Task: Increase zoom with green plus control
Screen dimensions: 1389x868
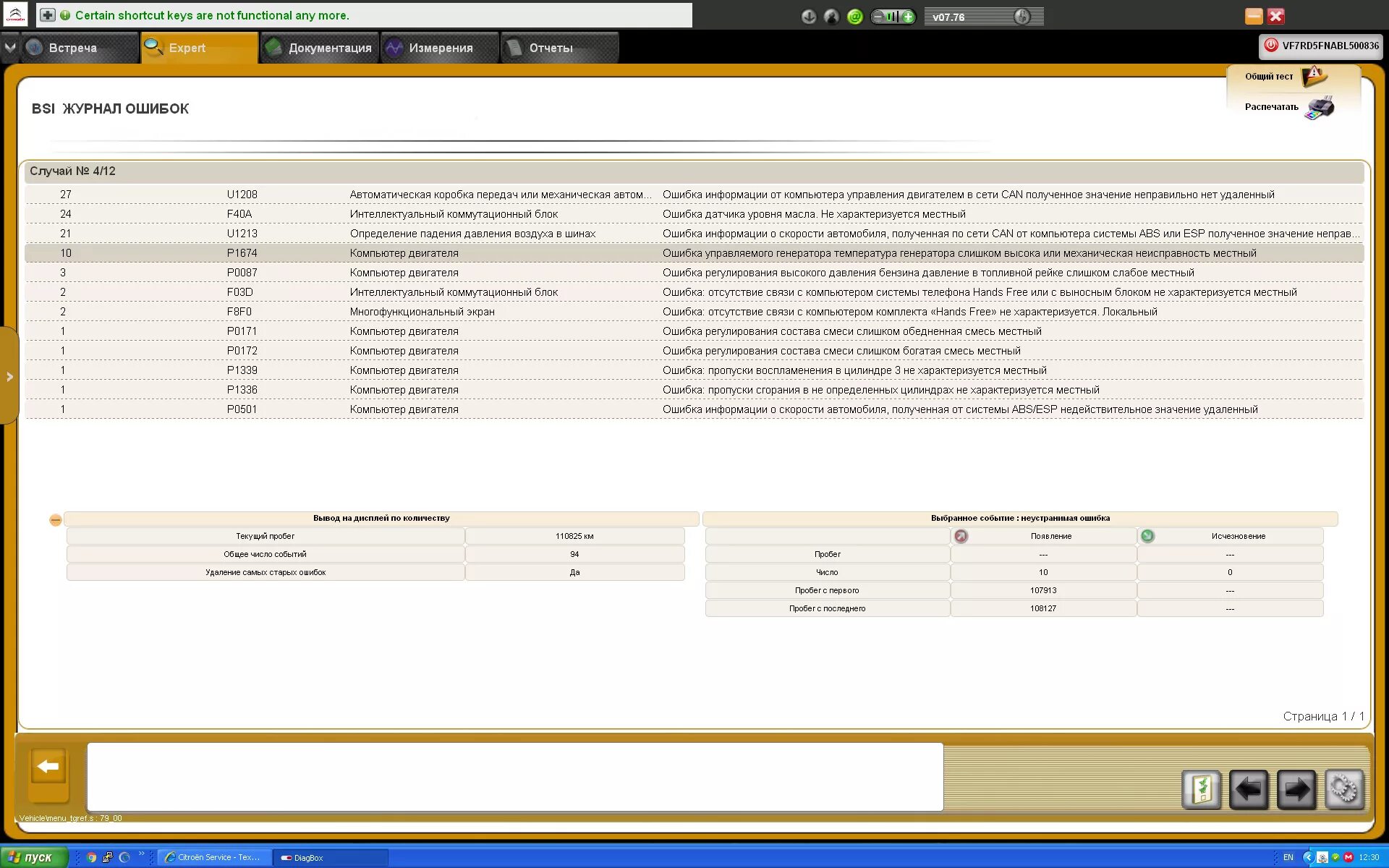Action: coord(908,17)
